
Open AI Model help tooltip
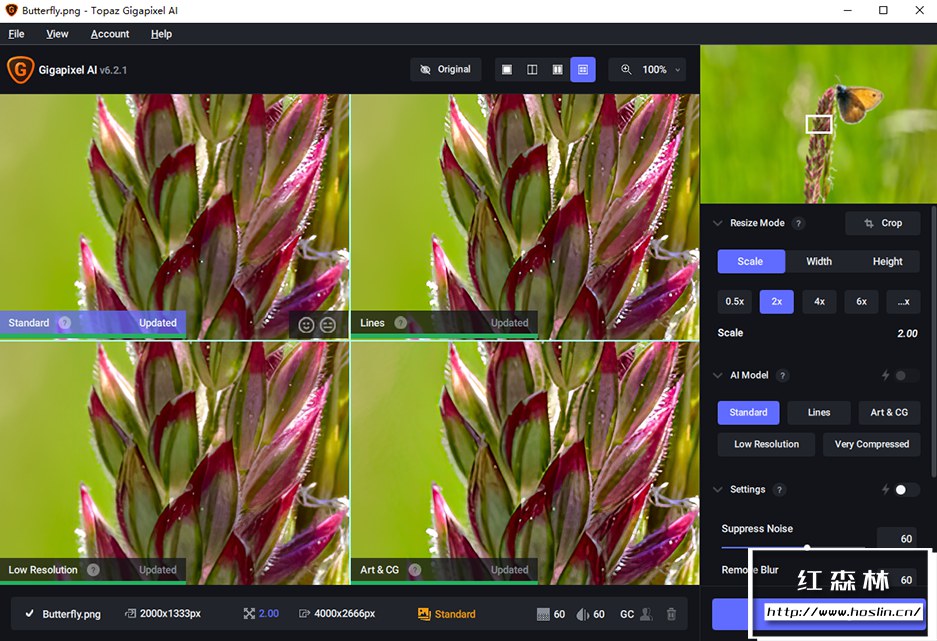coord(782,376)
